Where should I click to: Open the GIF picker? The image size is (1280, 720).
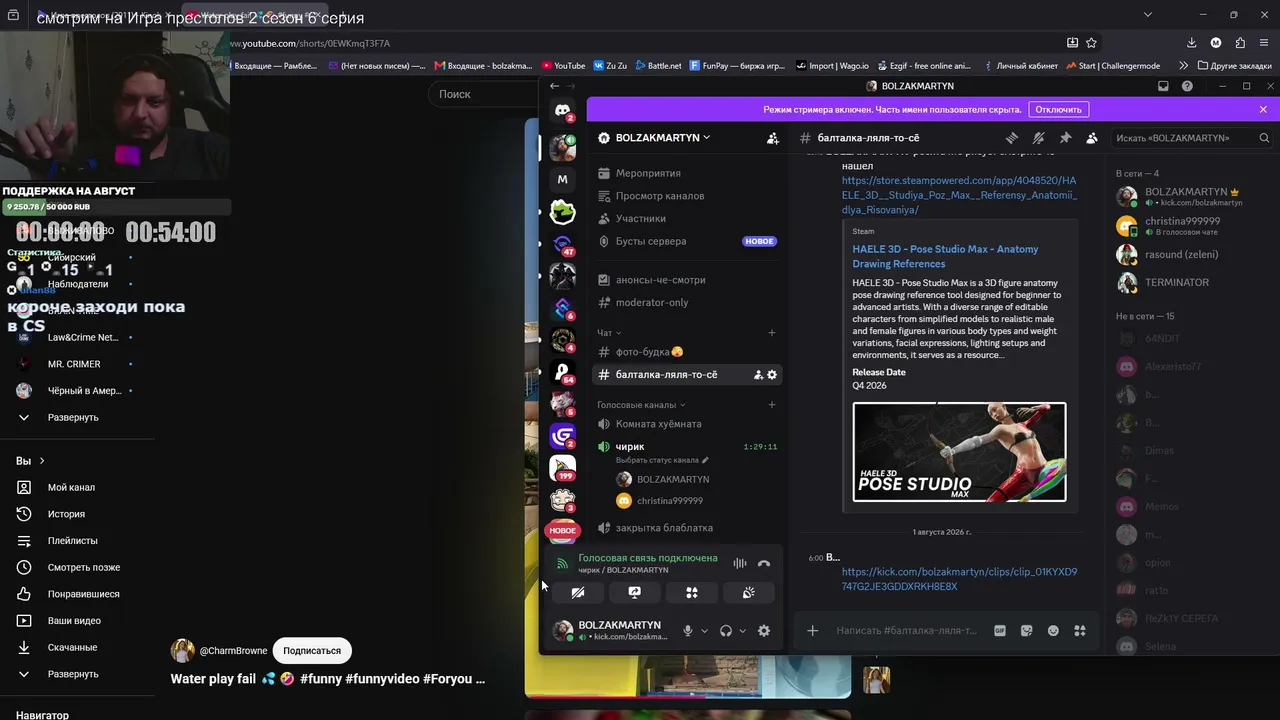tap(1000, 631)
